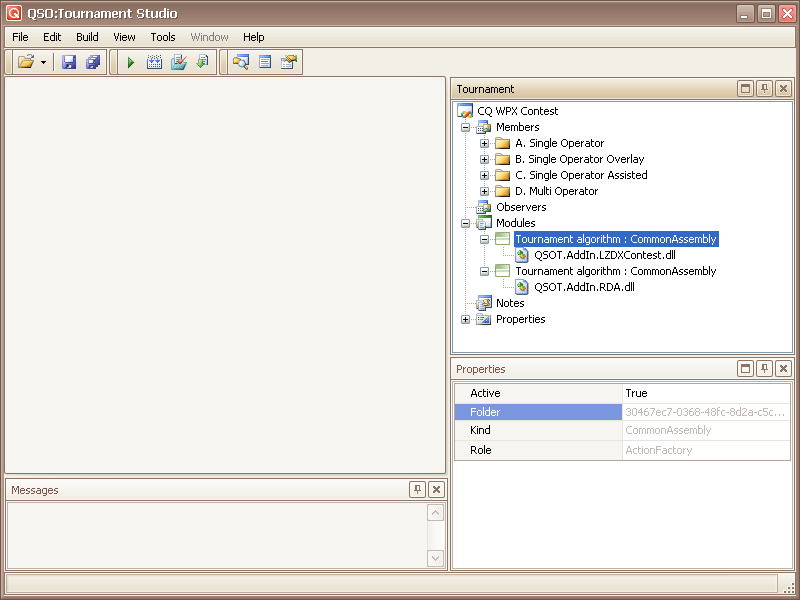Open the Tools menu
Image resolution: width=800 pixels, height=600 pixels.
[x=163, y=37]
